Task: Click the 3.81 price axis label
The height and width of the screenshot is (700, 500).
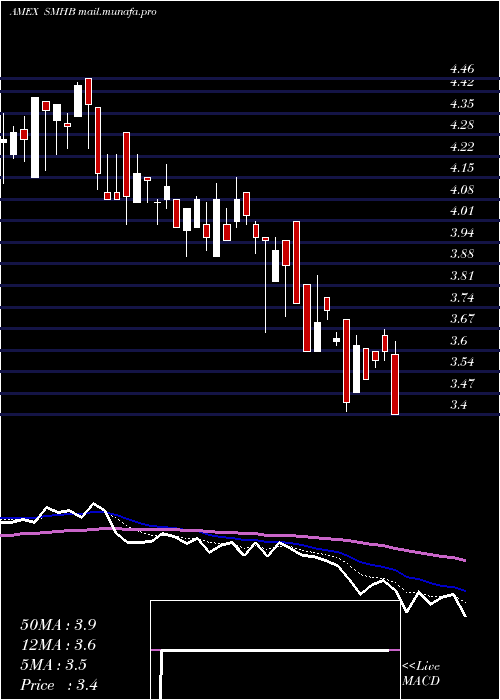Action: point(462,275)
